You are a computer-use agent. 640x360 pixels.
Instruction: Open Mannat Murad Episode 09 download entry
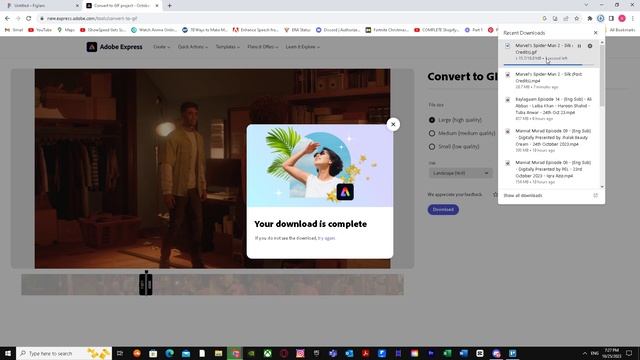(549, 140)
